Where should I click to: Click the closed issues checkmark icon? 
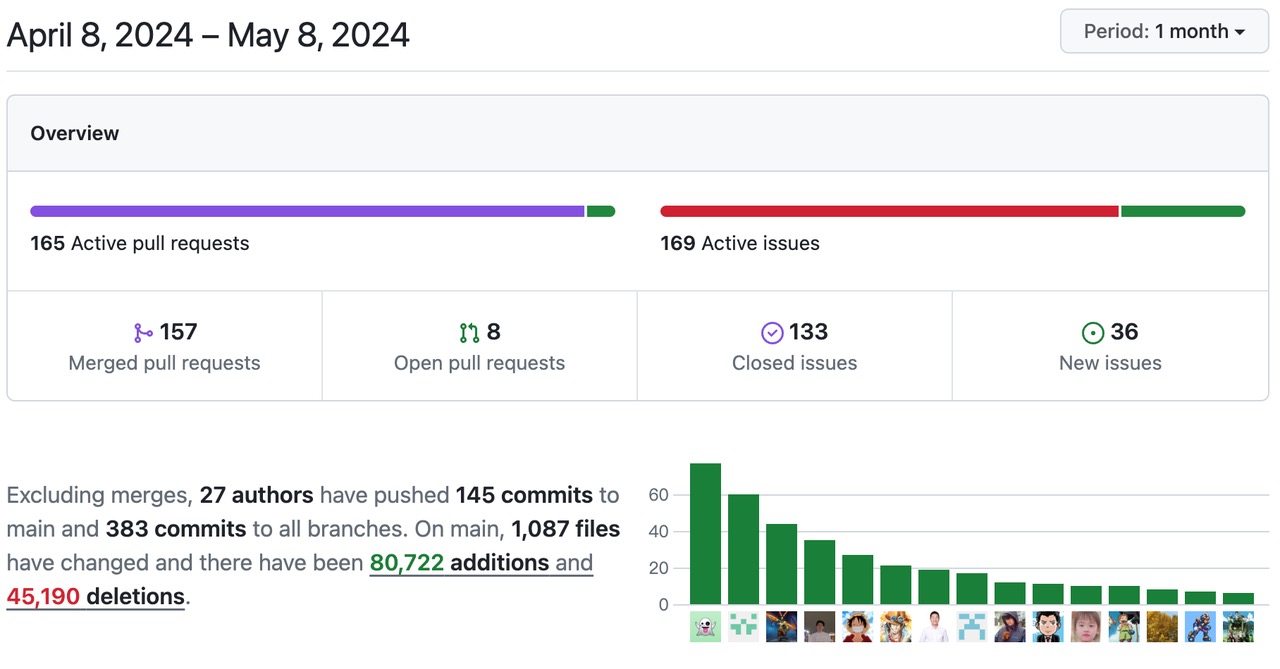click(772, 332)
